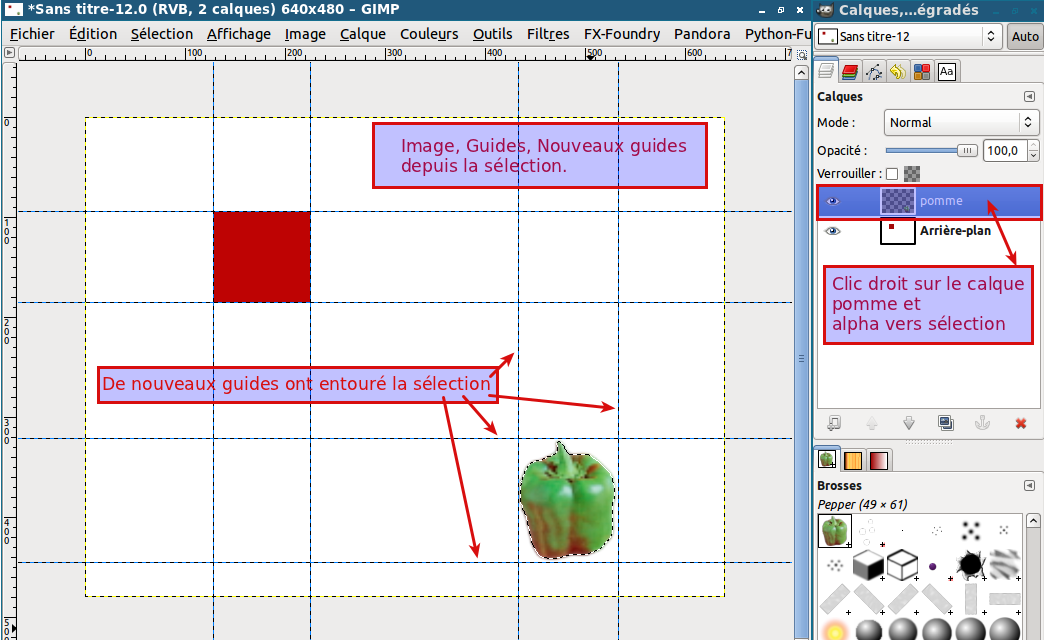
Task: Lower the pomme layer with down arrow
Action: pos(909,423)
